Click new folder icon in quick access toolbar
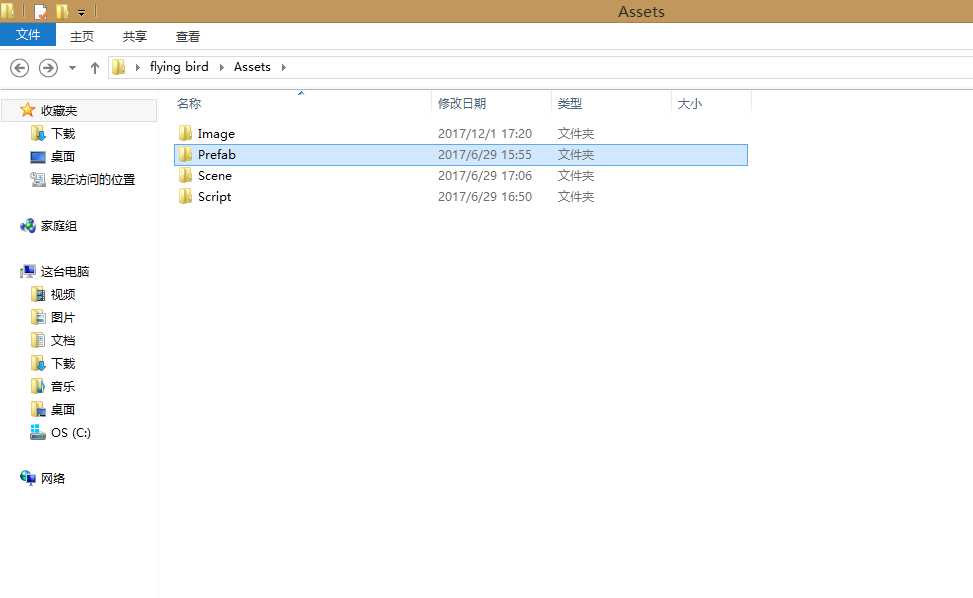The image size is (973, 598). 62,11
